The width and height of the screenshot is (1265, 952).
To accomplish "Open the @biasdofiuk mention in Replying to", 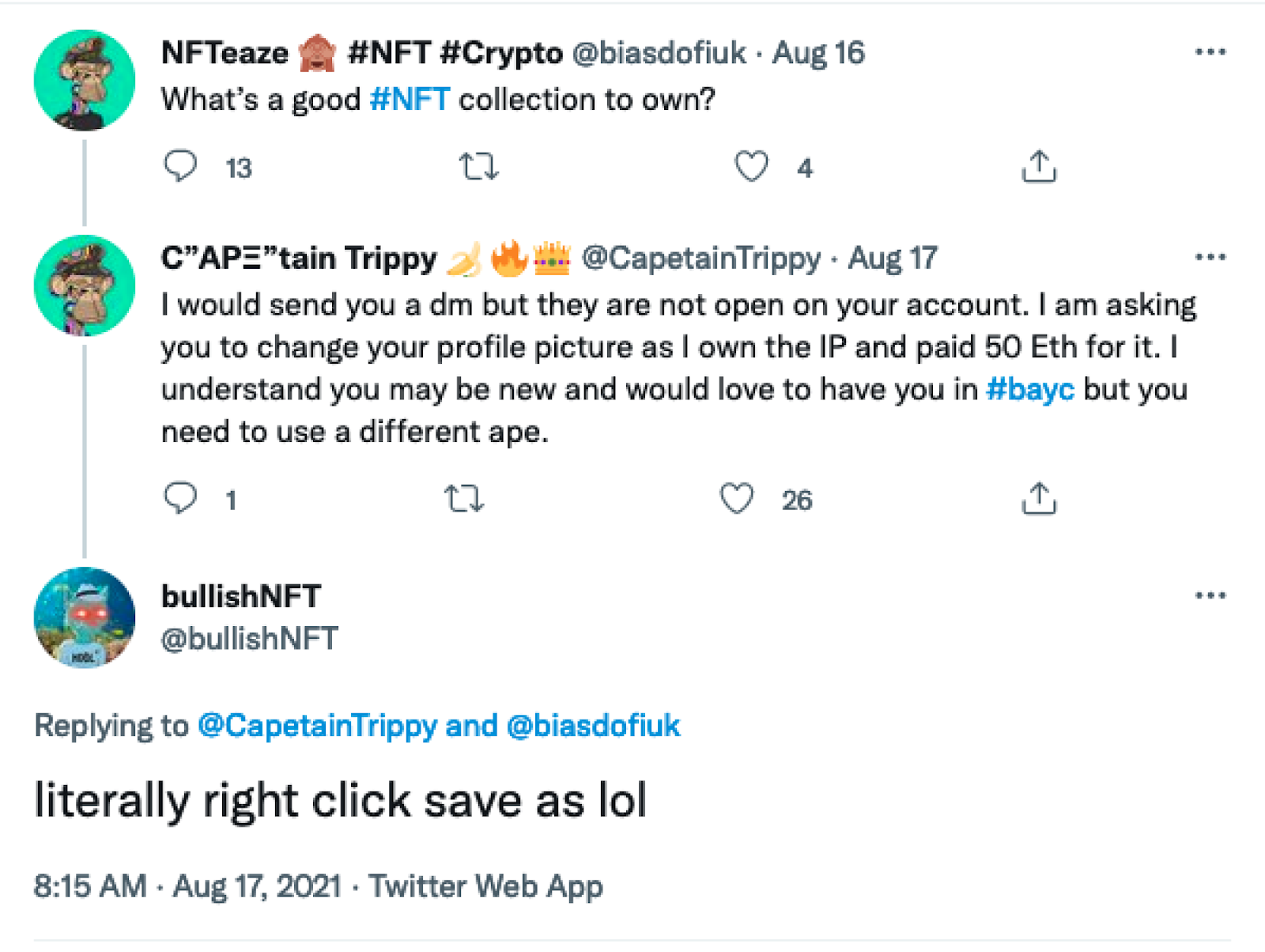I will pos(593,726).
